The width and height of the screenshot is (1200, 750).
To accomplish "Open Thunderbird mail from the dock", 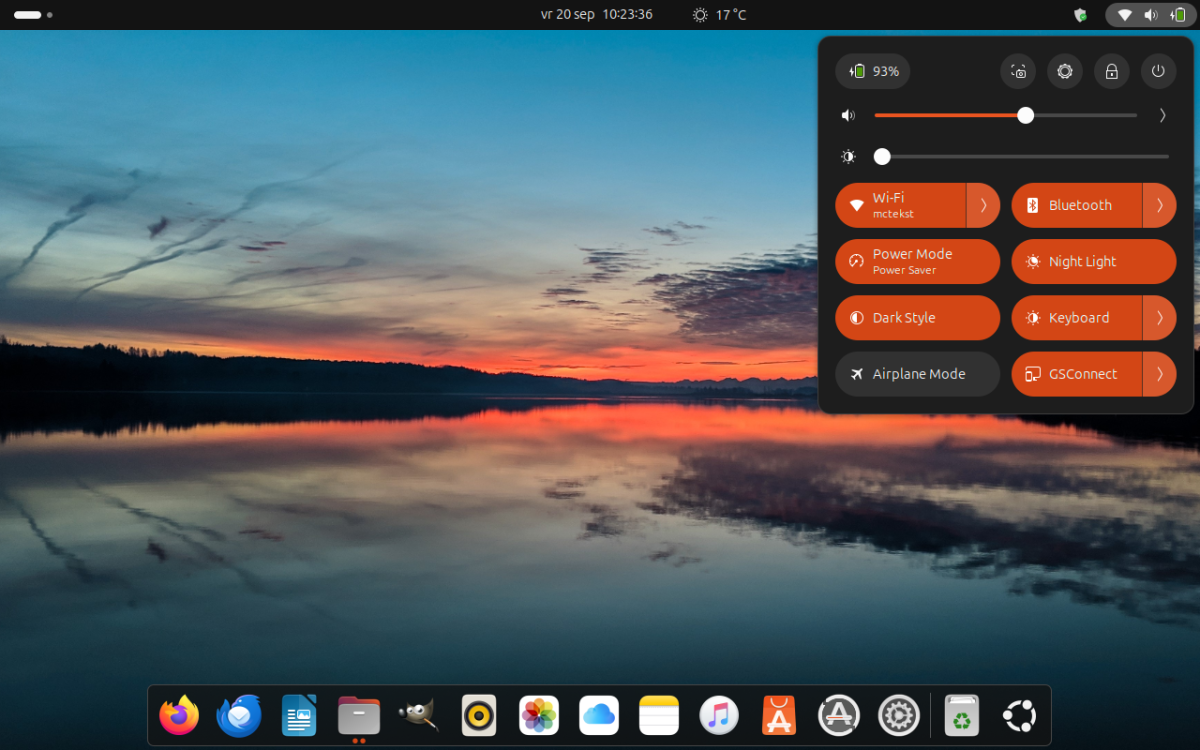I will (x=239, y=715).
